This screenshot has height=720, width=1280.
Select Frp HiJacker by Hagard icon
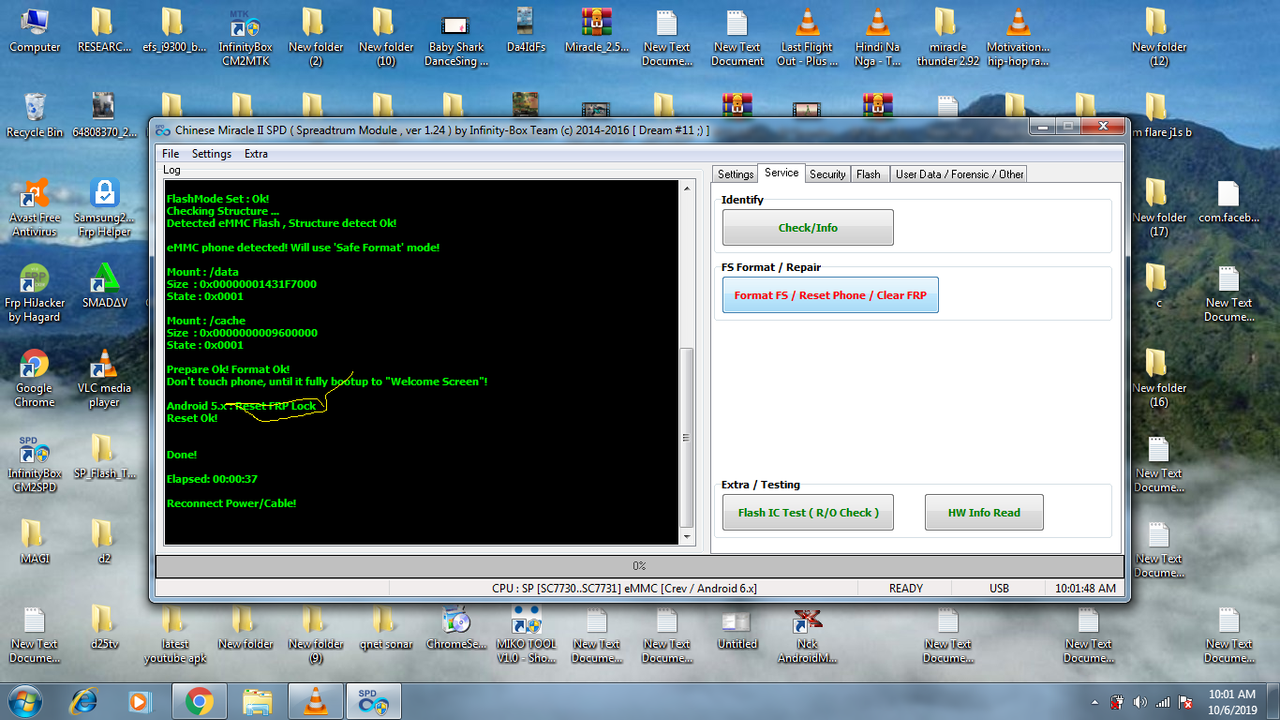(x=35, y=293)
